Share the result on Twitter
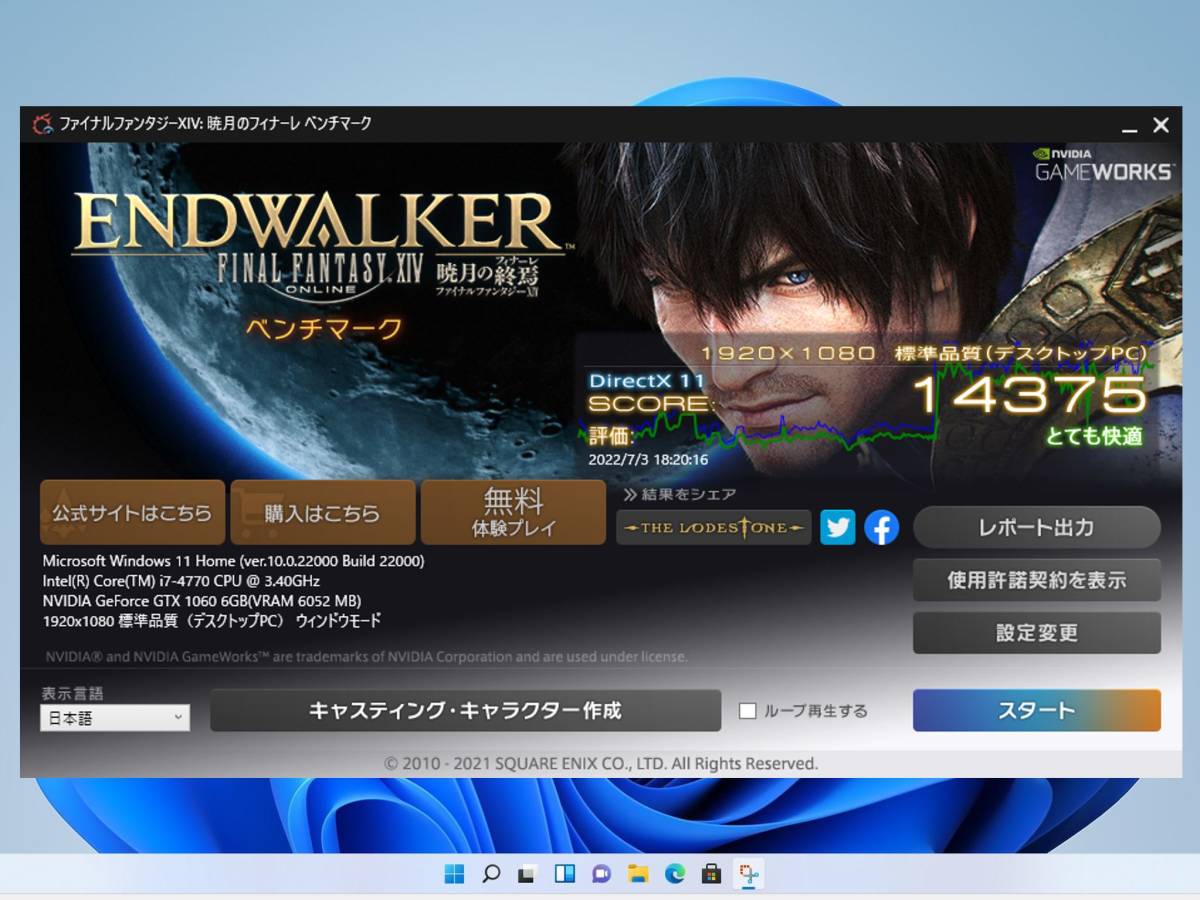 (x=838, y=527)
